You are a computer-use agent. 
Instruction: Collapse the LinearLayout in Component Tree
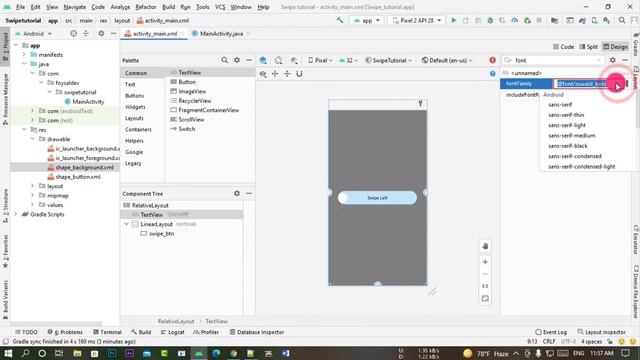click(x=127, y=224)
